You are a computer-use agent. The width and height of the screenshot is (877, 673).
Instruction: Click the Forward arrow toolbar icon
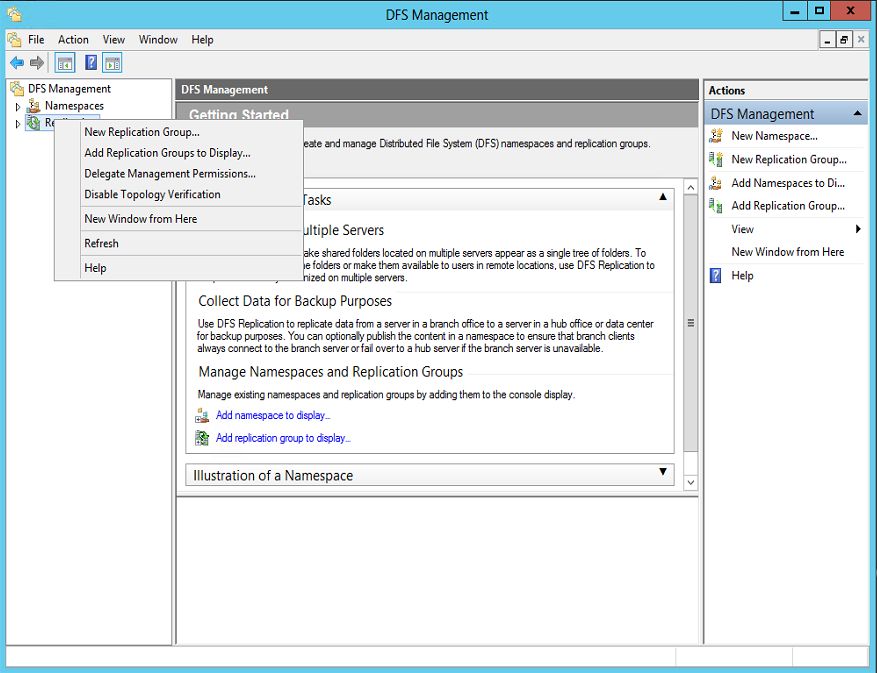click(37, 63)
